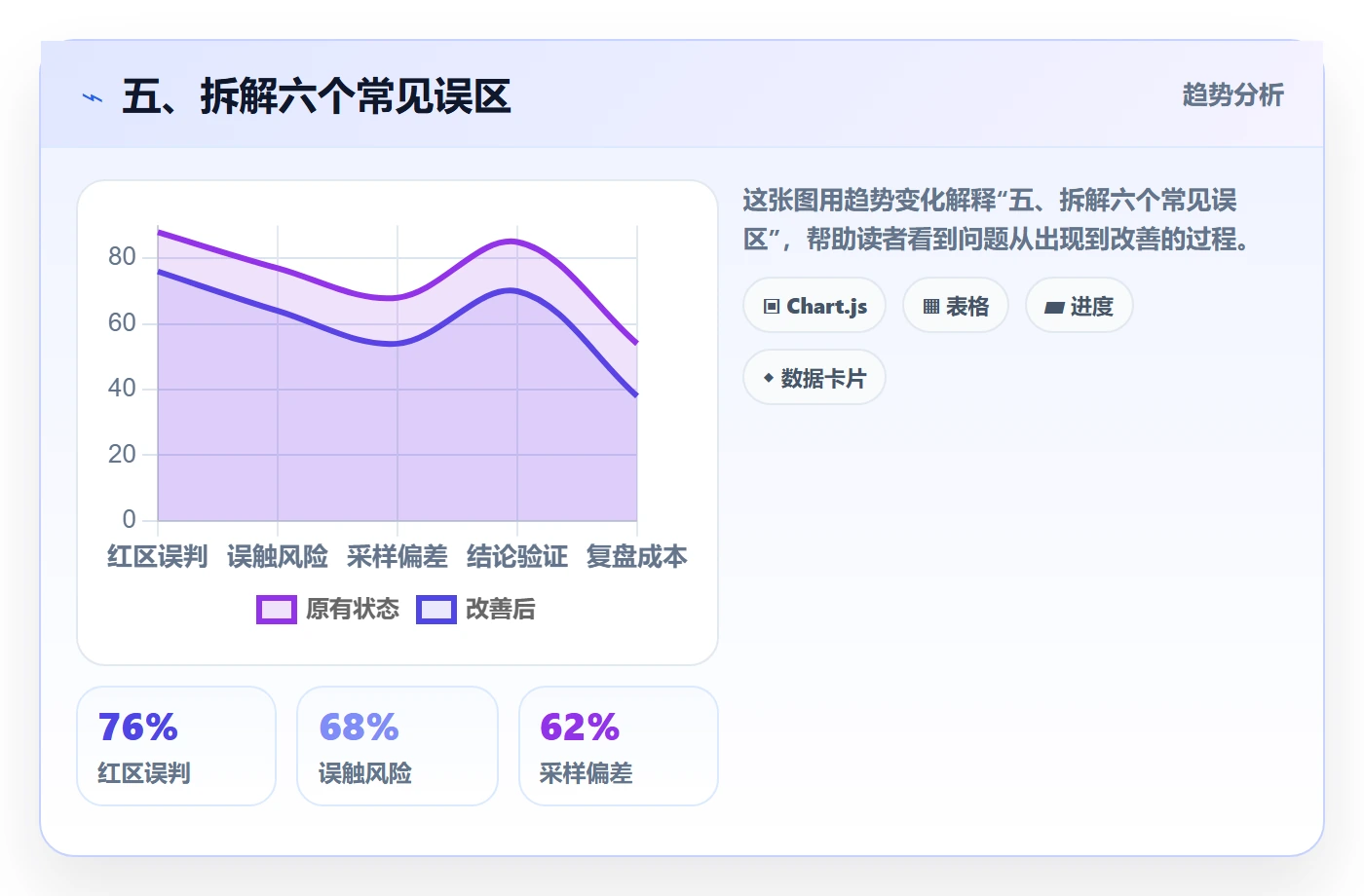Click the 60 y-axis value
Image resolution: width=1364 pixels, height=896 pixels.
(x=122, y=323)
